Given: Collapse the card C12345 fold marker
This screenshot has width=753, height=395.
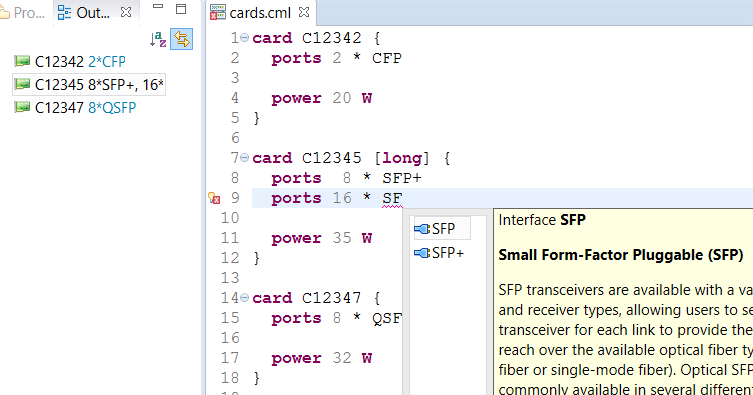Looking at the screenshot, I should (x=244, y=157).
